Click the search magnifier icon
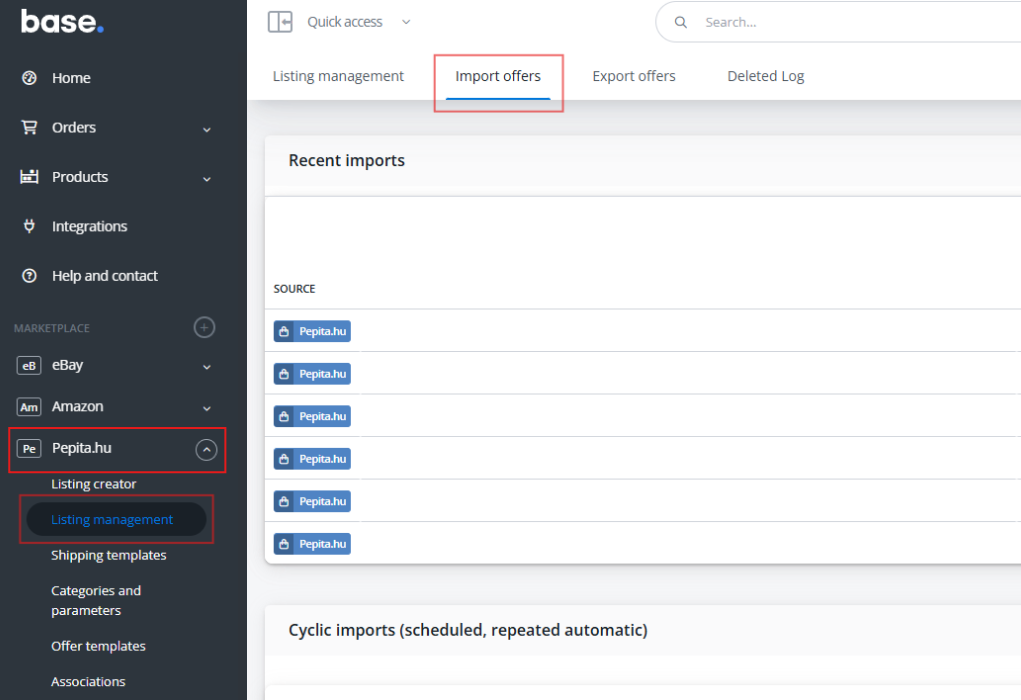 (x=680, y=23)
